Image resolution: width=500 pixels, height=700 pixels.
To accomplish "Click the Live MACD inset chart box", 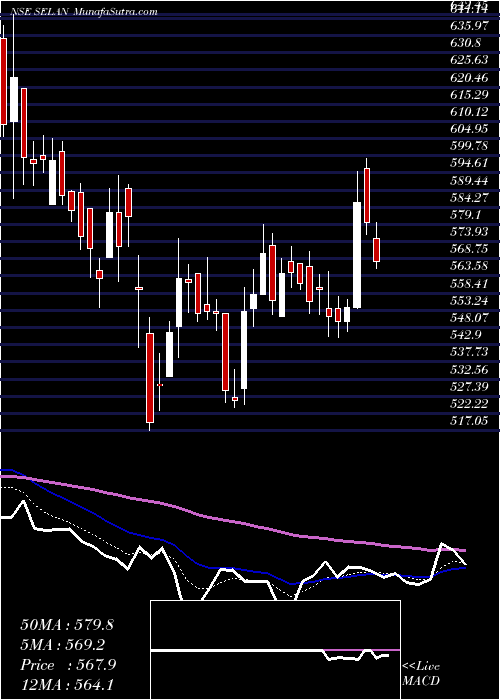I will click(275, 650).
